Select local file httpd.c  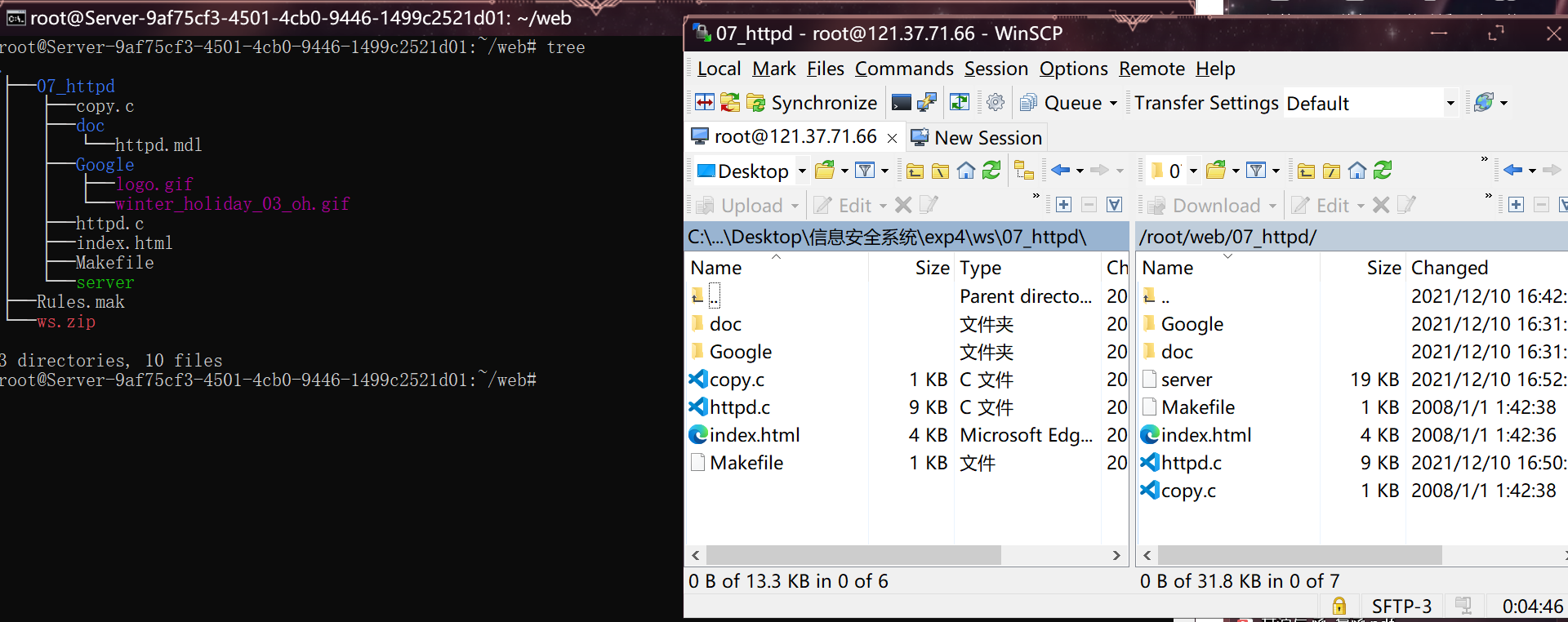[739, 407]
